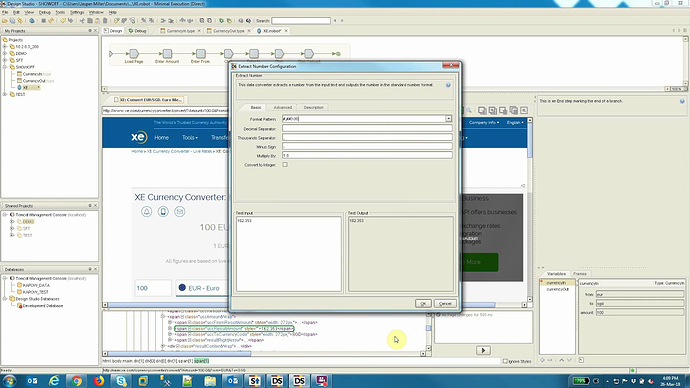Expand the Design Studio Databases node
This screenshot has height=388, width=690.
pos(5,299)
